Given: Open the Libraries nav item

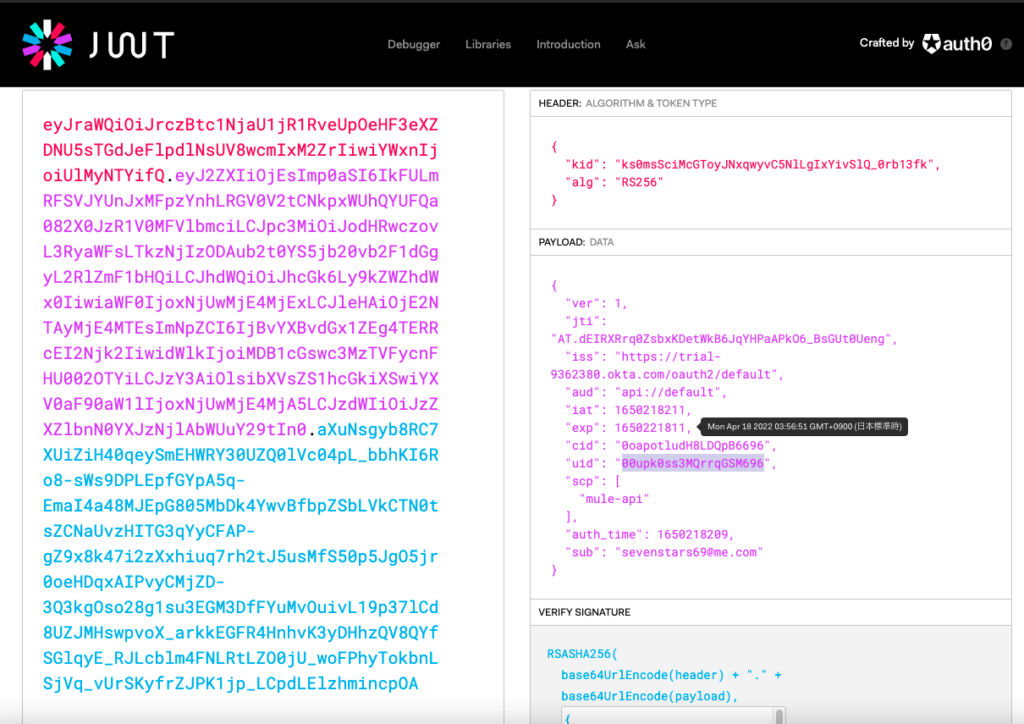Looking at the screenshot, I should (488, 45).
